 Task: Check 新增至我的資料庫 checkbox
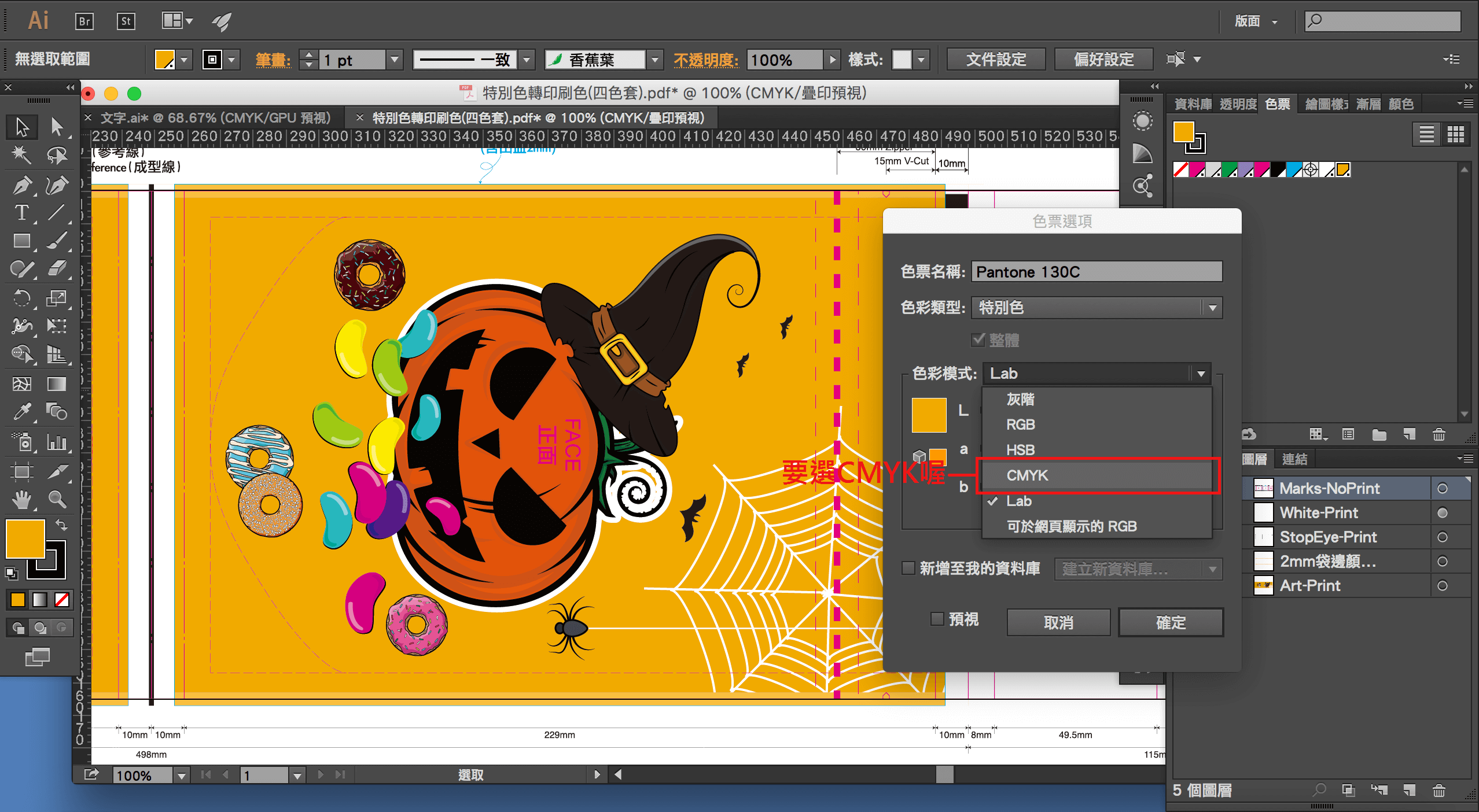[909, 569]
